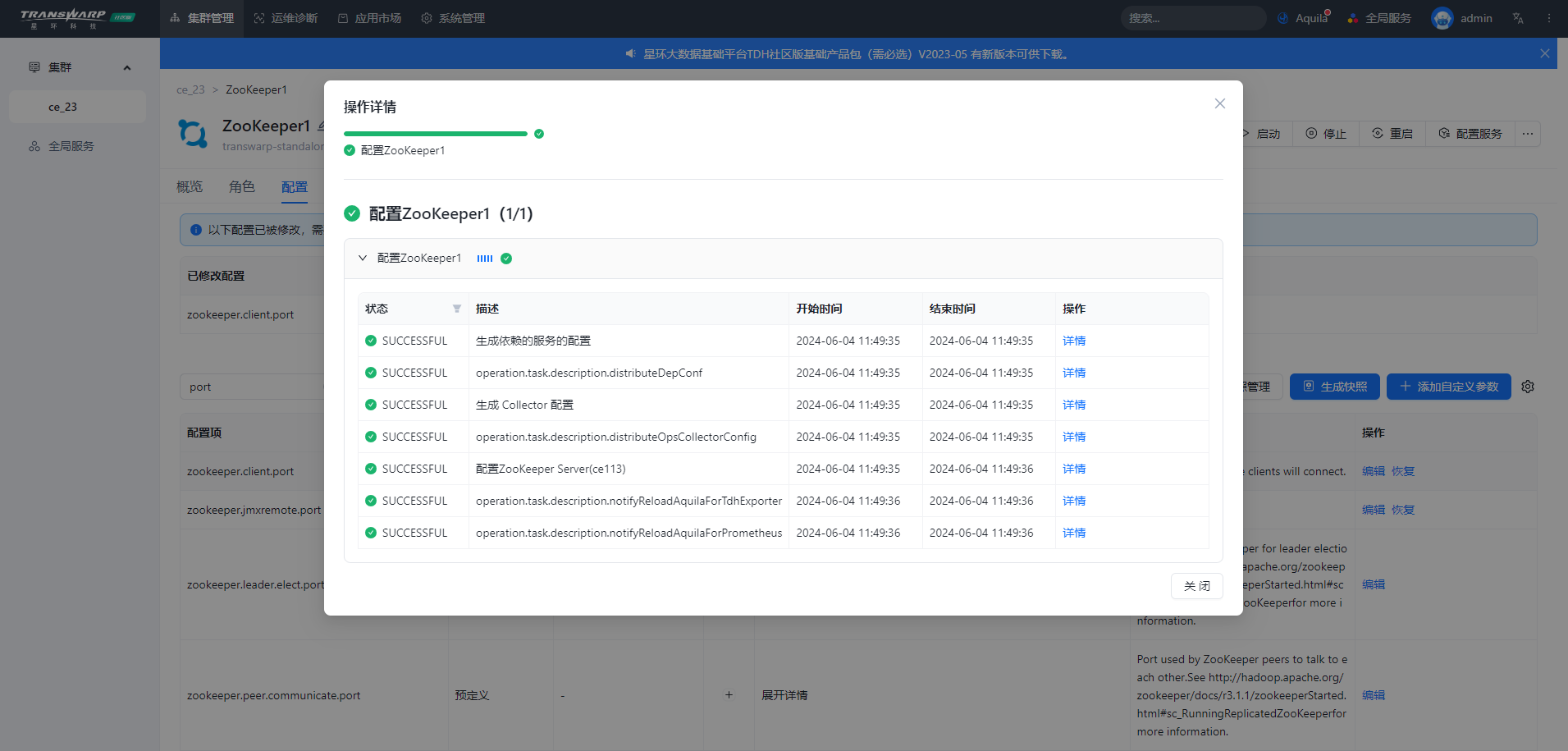Click the 配置ZooKeeper1 step under progress bar
1568x751 pixels.
[395, 150]
